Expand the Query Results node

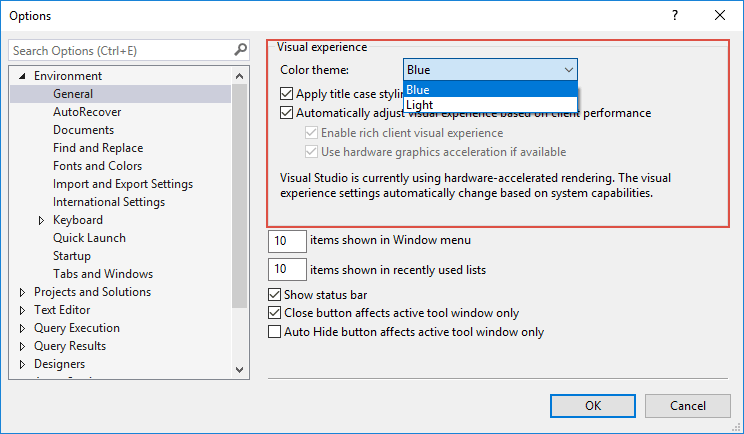click(x=22, y=346)
